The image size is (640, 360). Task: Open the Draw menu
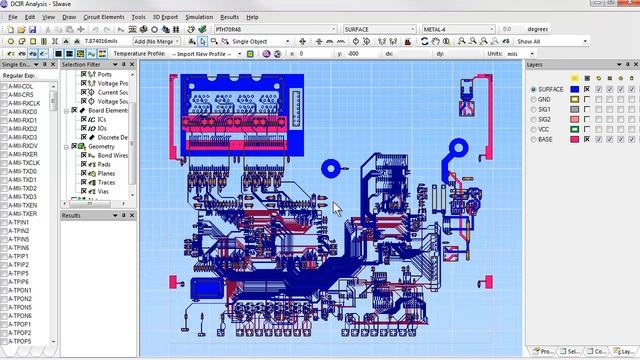tap(69, 17)
